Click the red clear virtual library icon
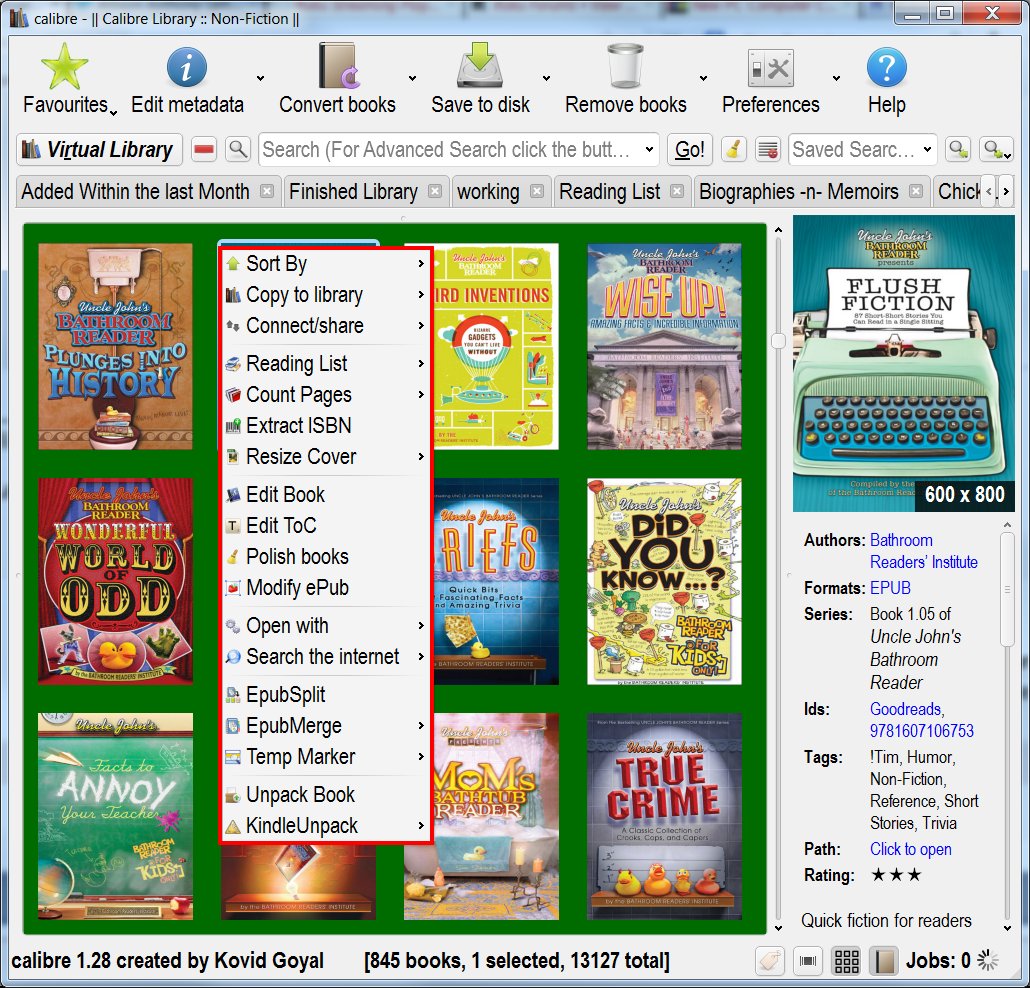1030x988 pixels. tap(204, 150)
